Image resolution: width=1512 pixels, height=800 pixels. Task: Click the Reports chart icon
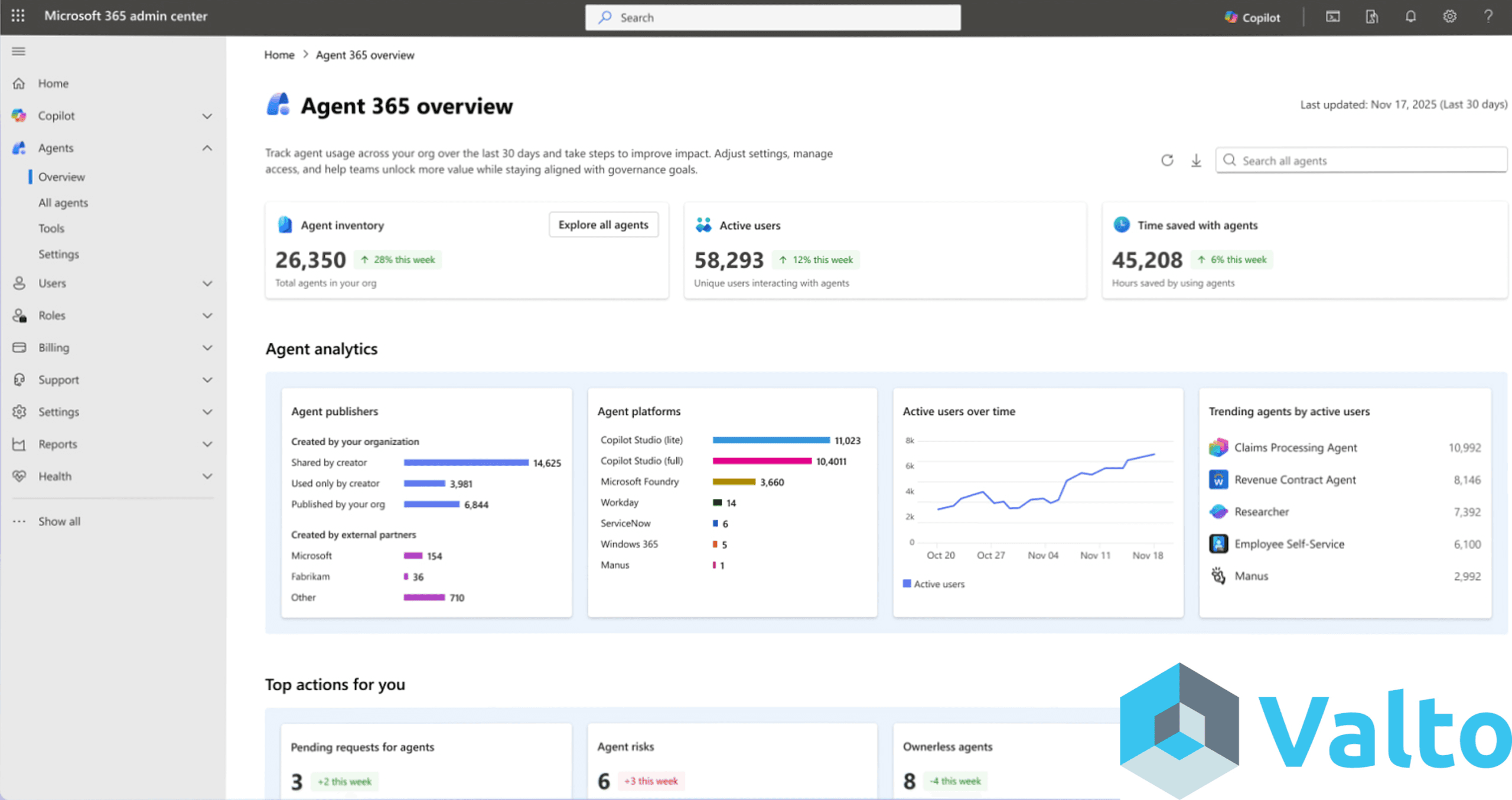(19, 444)
